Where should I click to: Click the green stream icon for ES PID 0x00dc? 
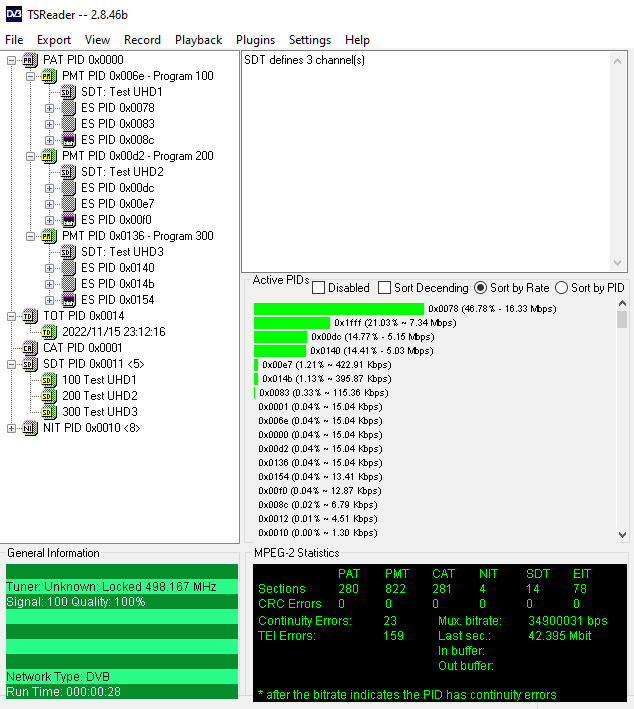(x=68, y=188)
